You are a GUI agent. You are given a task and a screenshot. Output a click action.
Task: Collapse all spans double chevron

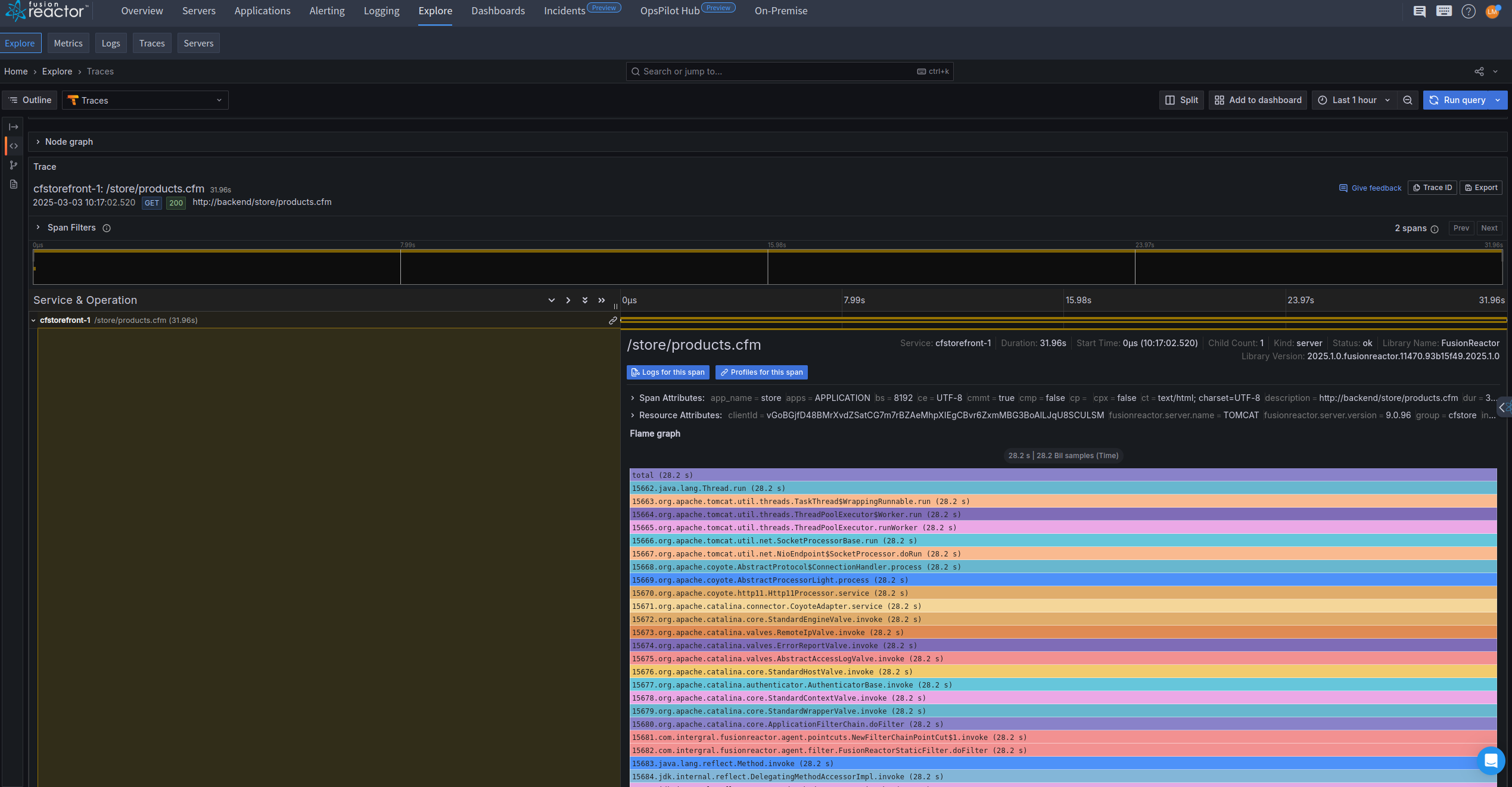585,300
